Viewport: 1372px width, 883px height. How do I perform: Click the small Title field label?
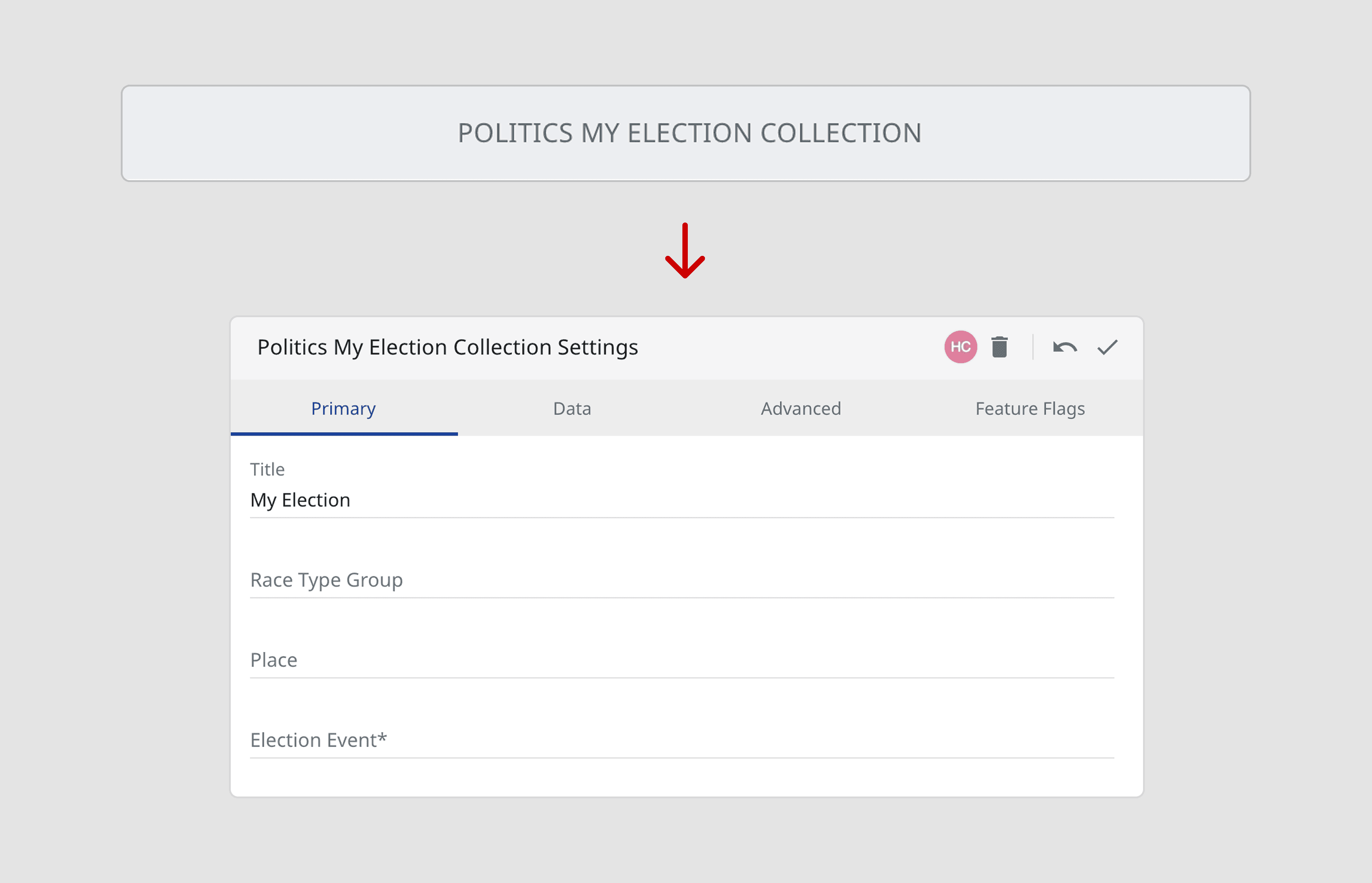tap(267, 469)
